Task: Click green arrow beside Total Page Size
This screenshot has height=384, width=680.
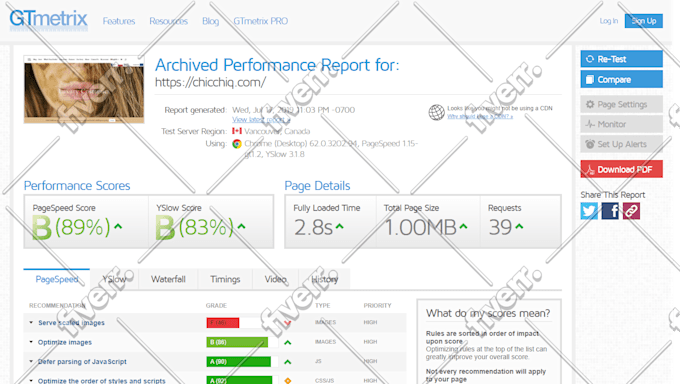Action: pyautogui.click(x=464, y=226)
